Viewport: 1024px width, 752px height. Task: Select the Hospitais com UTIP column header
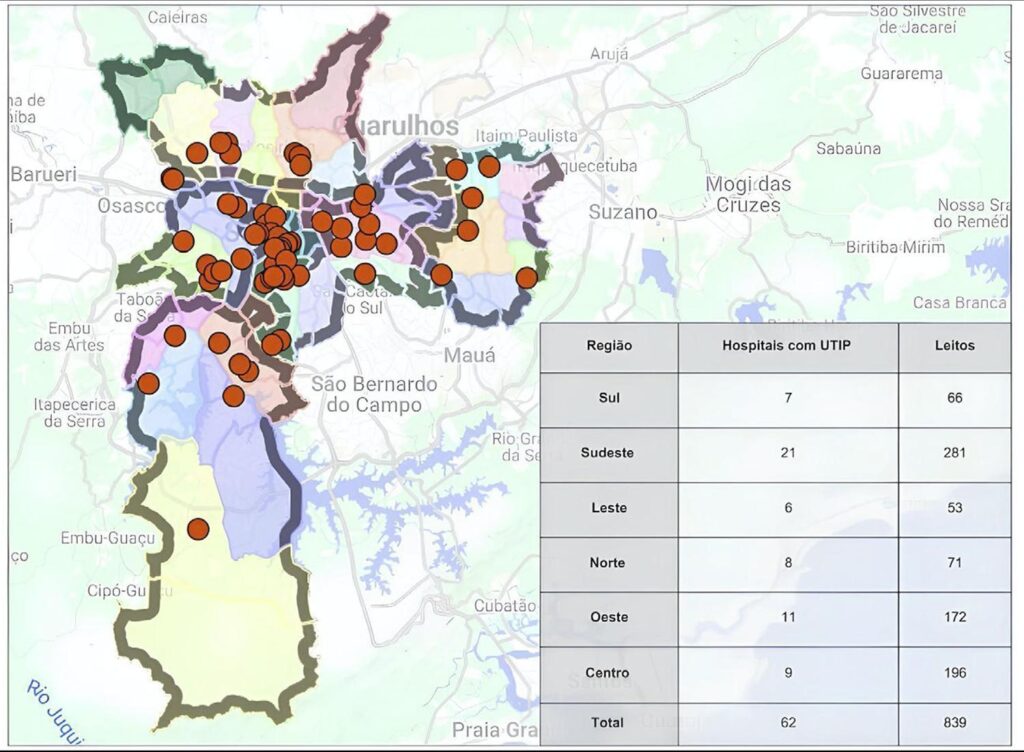[788, 345]
